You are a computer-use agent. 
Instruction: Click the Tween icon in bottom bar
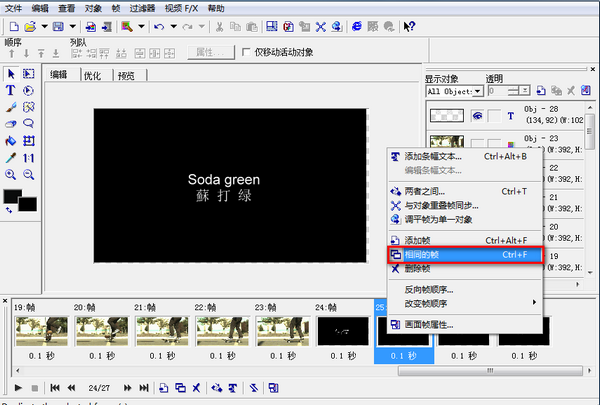[217, 388]
